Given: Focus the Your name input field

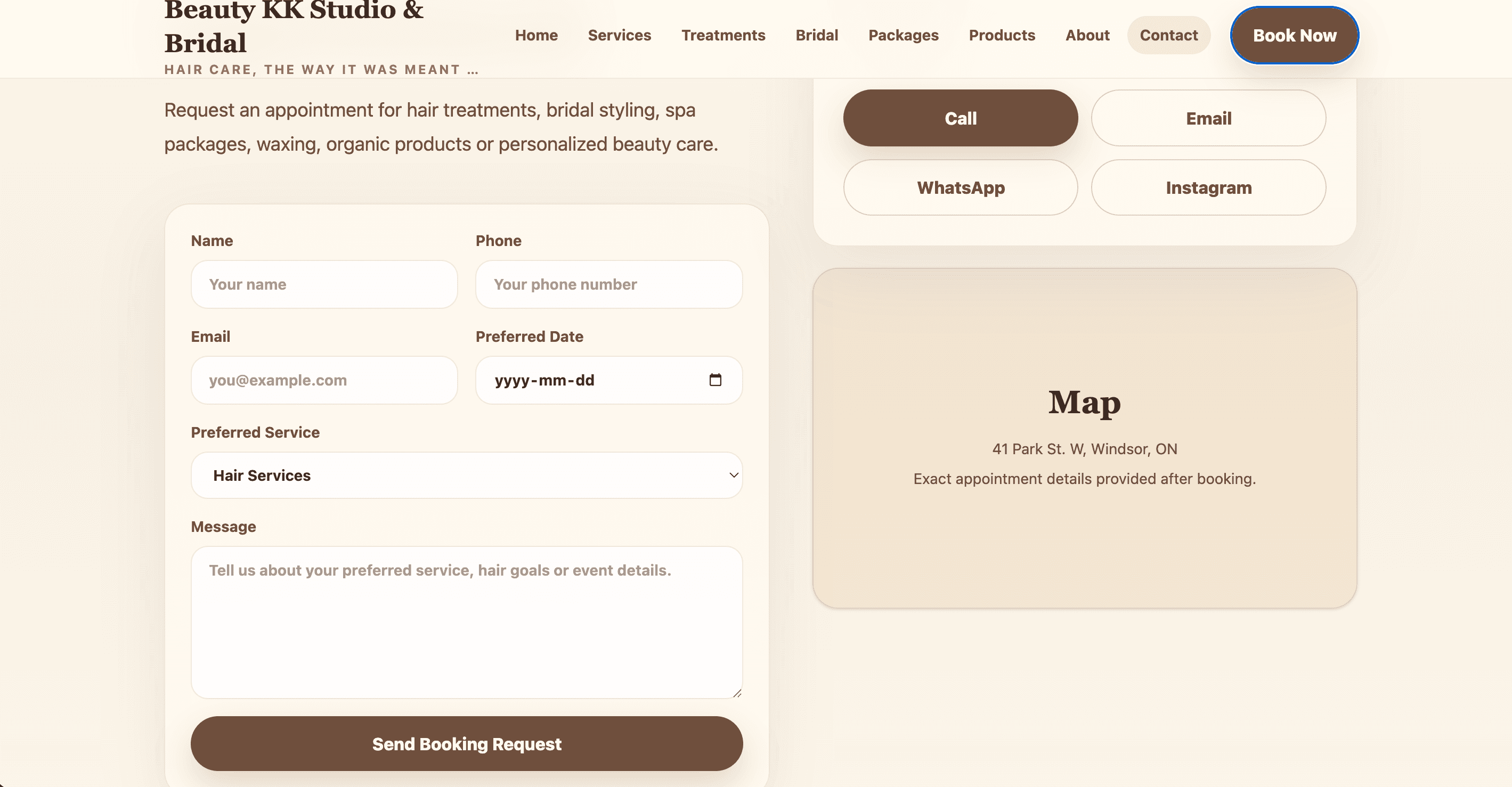Looking at the screenshot, I should point(324,284).
